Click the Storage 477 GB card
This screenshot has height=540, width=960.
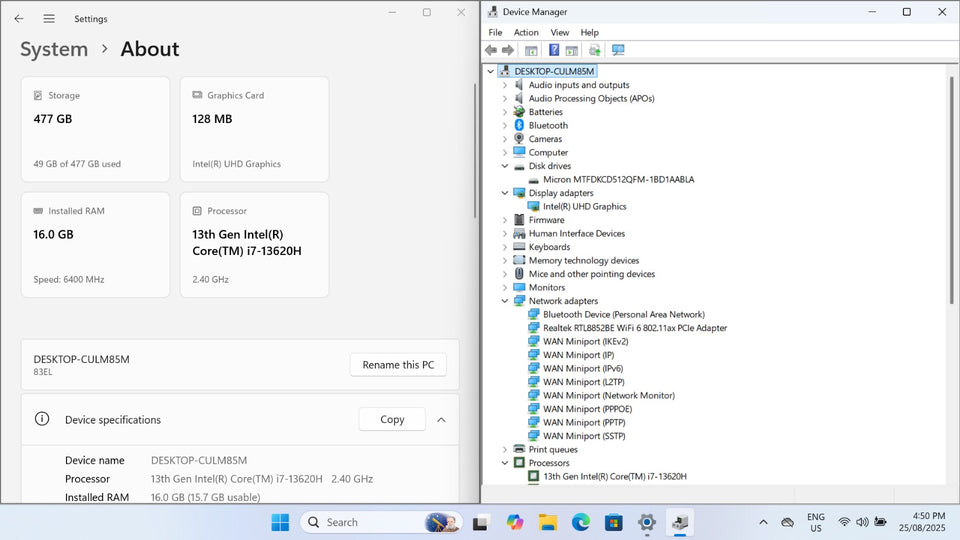[x=96, y=129]
